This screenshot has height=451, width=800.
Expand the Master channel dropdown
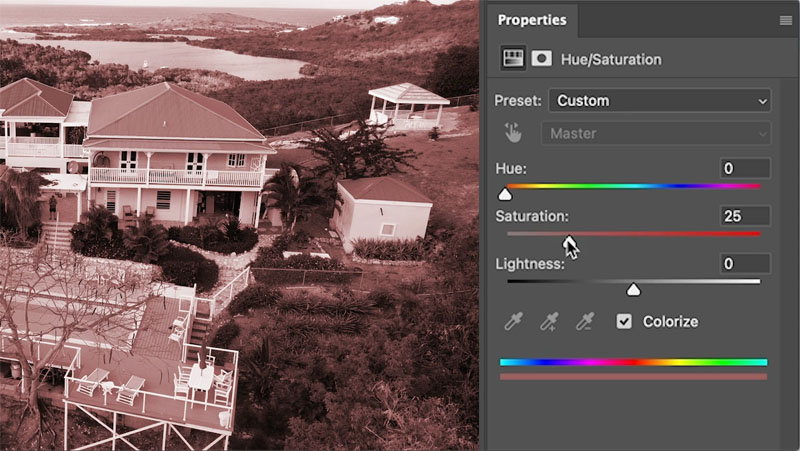pyautogui.click(x=656, y=134)
